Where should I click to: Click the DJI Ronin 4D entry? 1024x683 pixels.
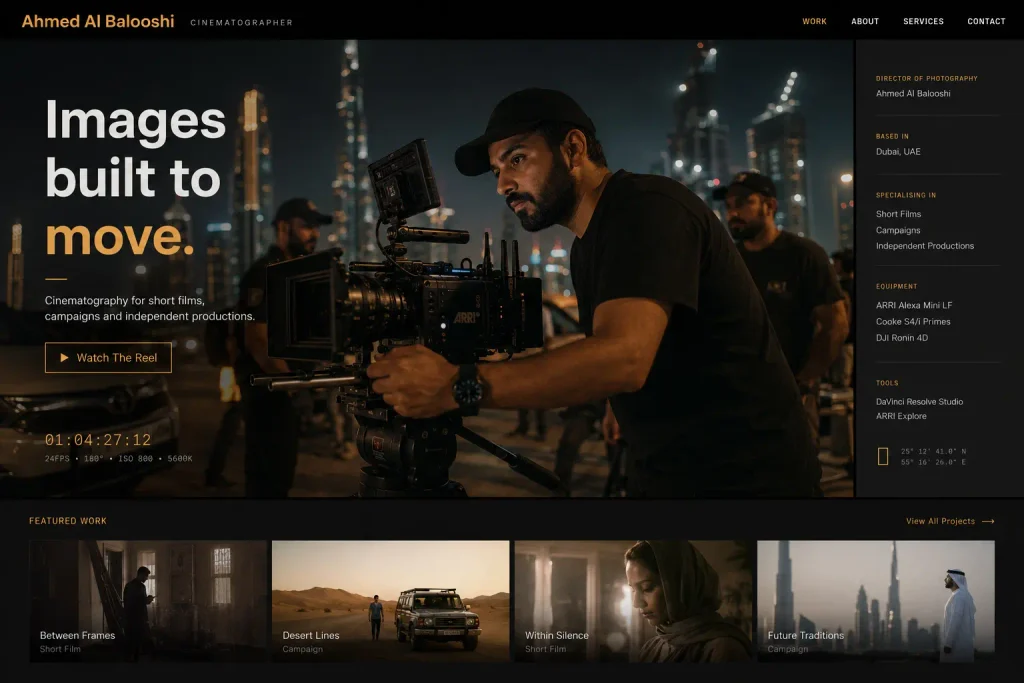(902, 338)
